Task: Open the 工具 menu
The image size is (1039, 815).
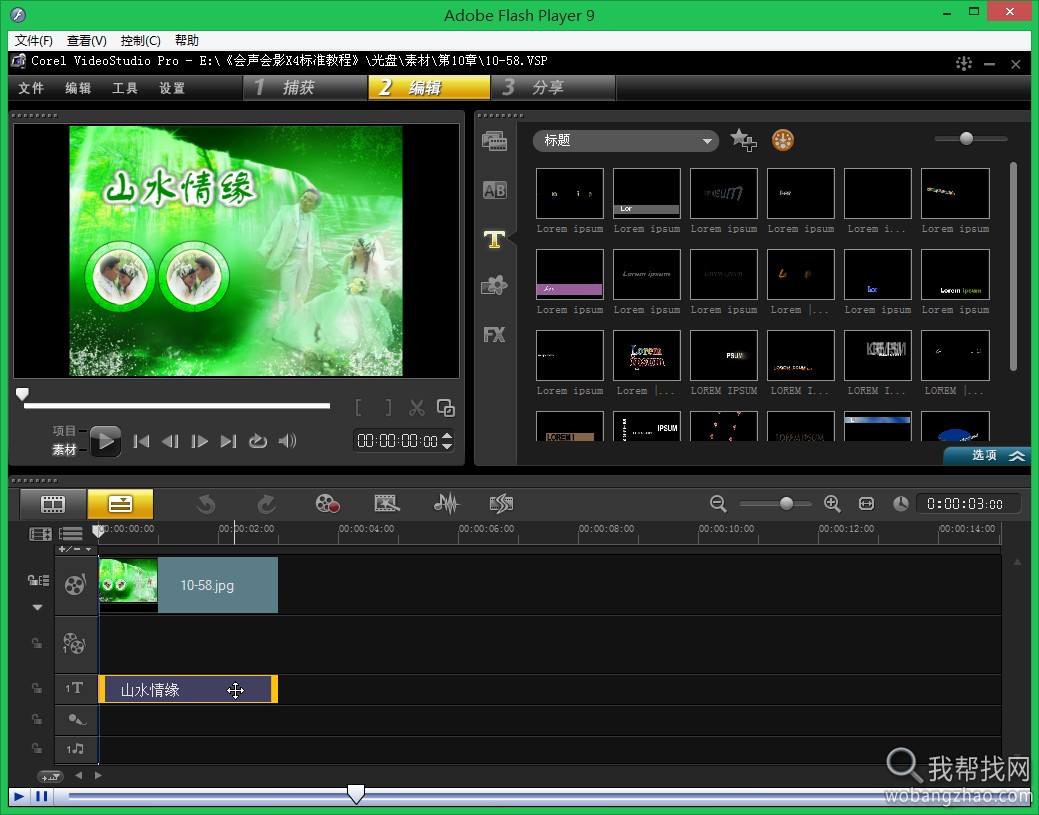Action: [125, 88]
